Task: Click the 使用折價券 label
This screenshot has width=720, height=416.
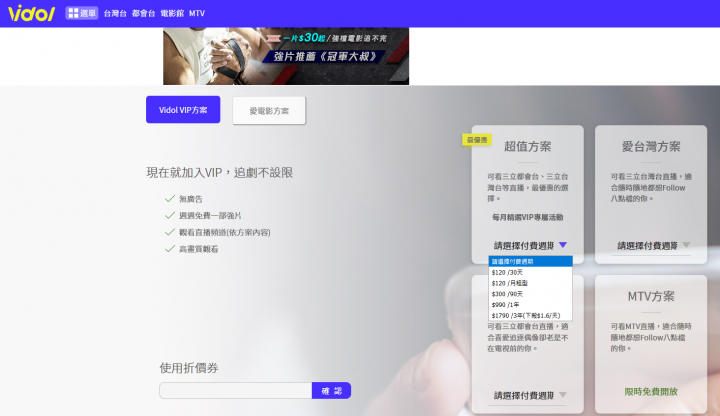Action: (189, 368)
